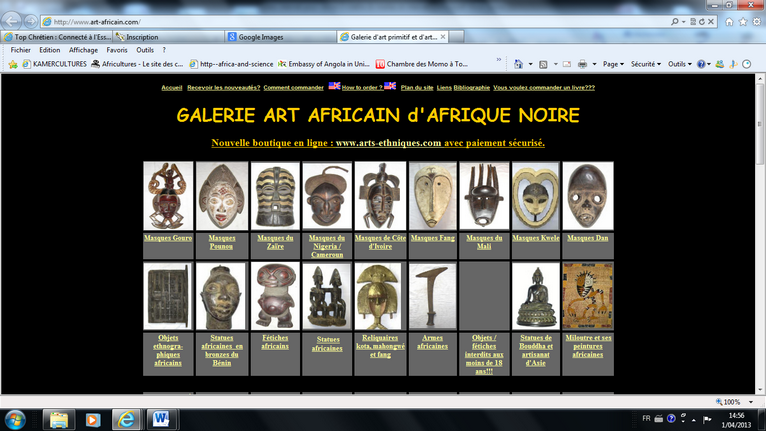The width and height of the screenshot is (766, 431).
Task: Switch to the Top Chrétien tab
Action: point(57,37)
